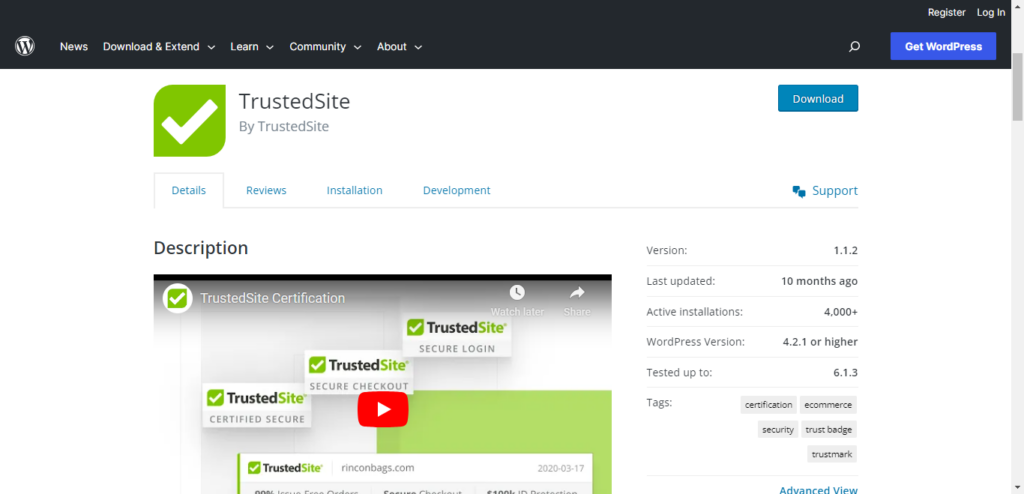Viewport: 1024px width, 494px height.
Task: Click the version value 1.1.2
Action: [x=845, y=250]
